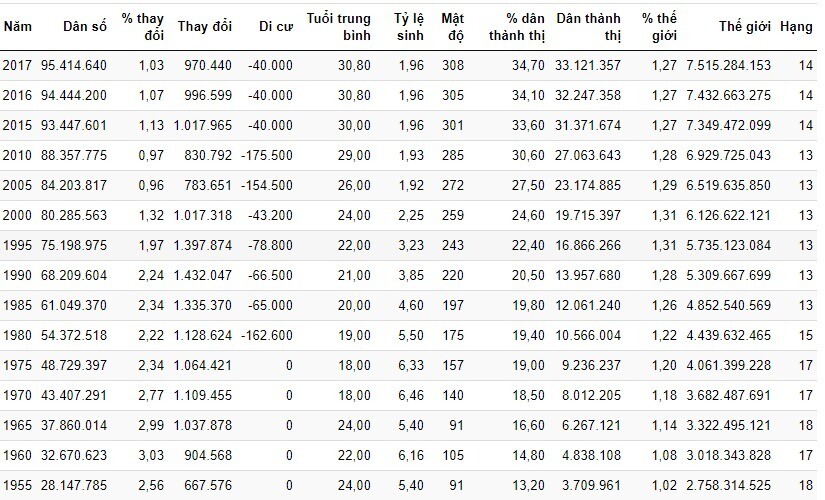Image resolution: width=825 pixels, height=500 pixels.
Task: Select the 1975 year row
Action: (408, 365)
